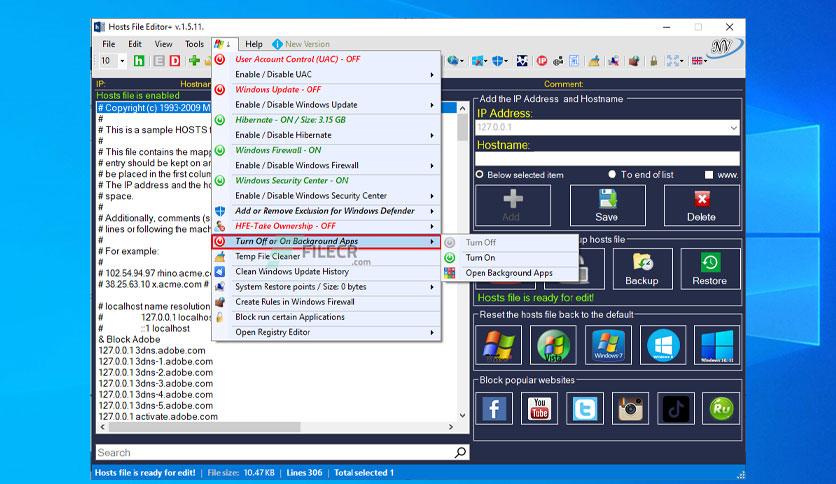The width and height of the screenshot is (836, 484).
Task: Reset hosts to Windows 10/11 default
Action: coord(717,345)
